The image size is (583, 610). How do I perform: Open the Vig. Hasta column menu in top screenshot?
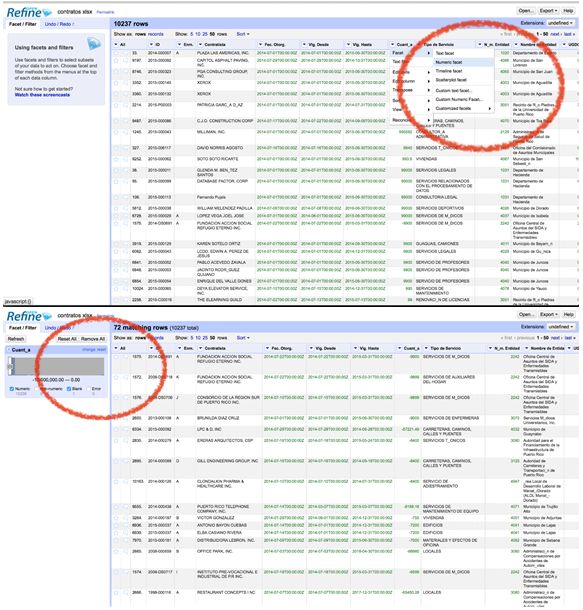tap(349, 45)
